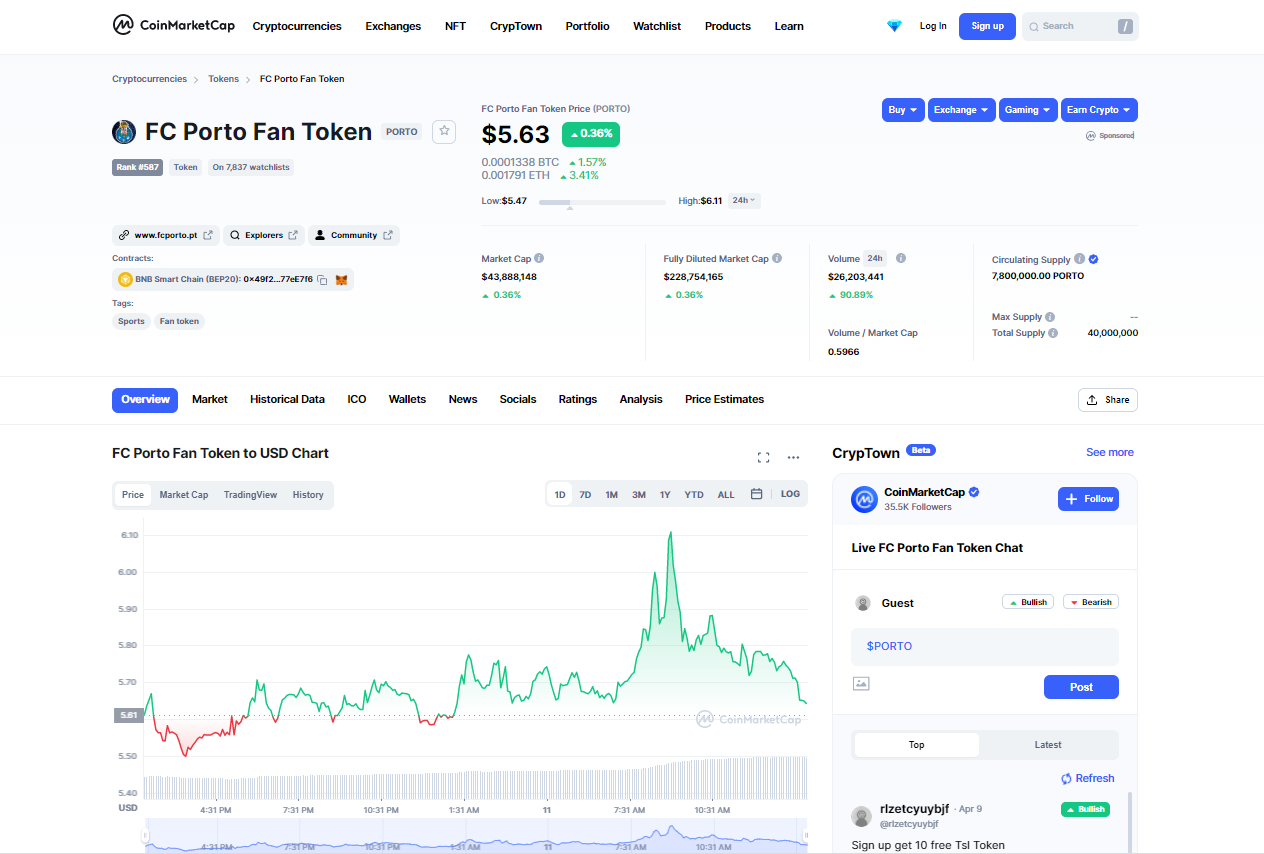The height and width of the screenshot is (854, 1264).
Task: Click Circulating Supply verified checkmark badge
Action: click(1094, 259)
